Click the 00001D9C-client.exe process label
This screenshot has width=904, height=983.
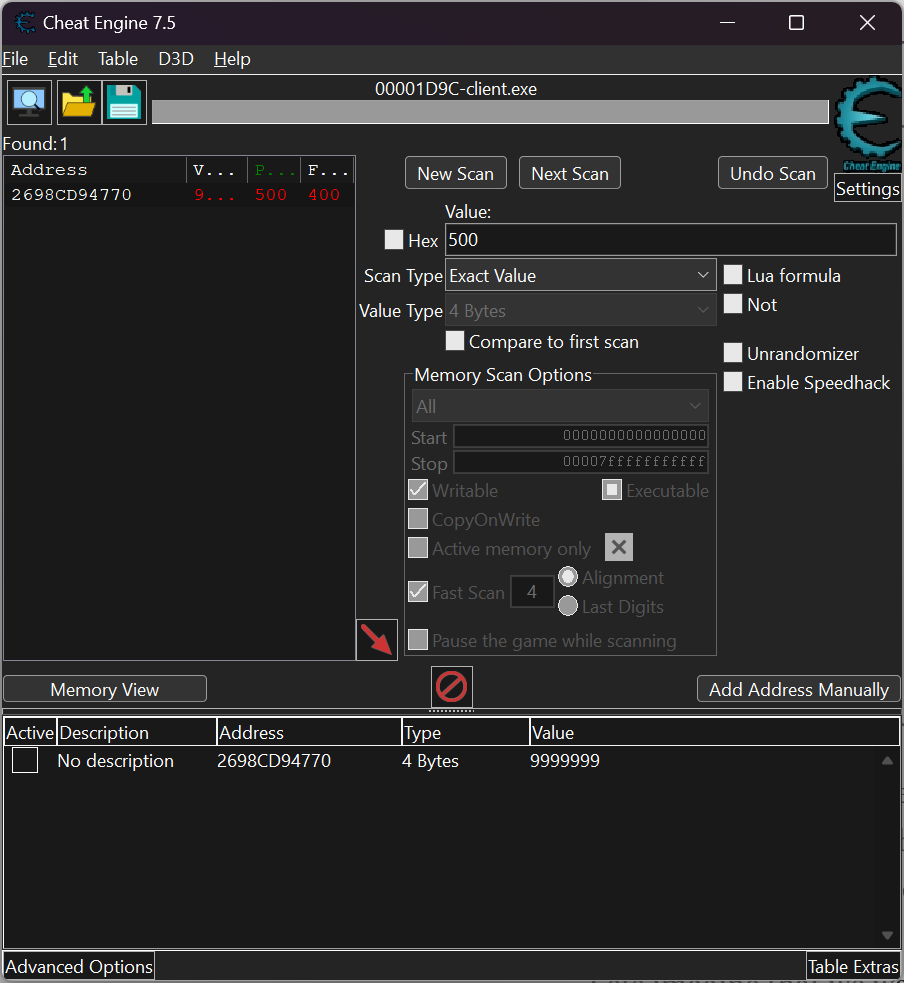coord(456,89)
